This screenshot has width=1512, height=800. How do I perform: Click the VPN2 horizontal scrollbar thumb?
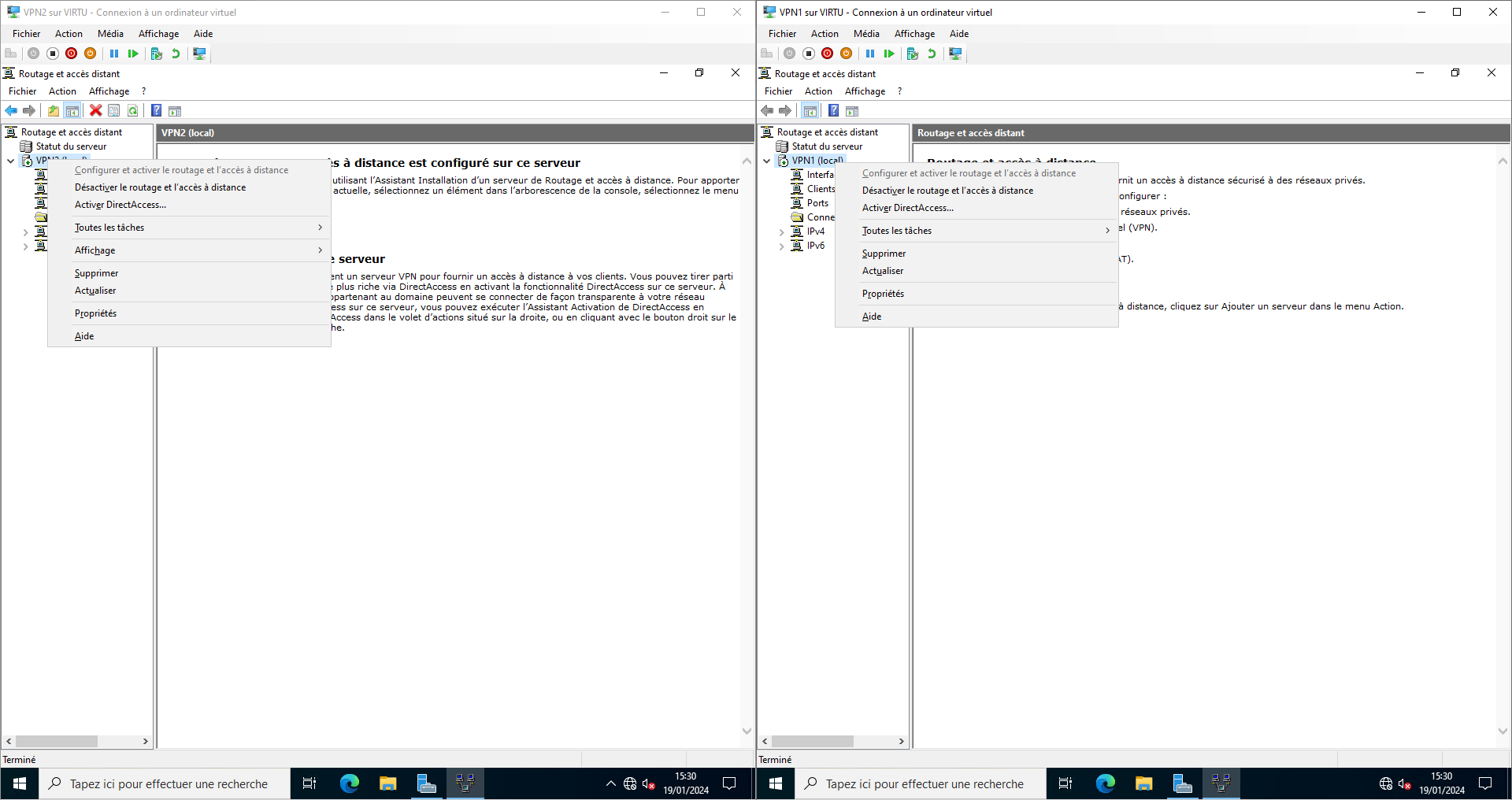pyautogui.click(x=57, y=741)
